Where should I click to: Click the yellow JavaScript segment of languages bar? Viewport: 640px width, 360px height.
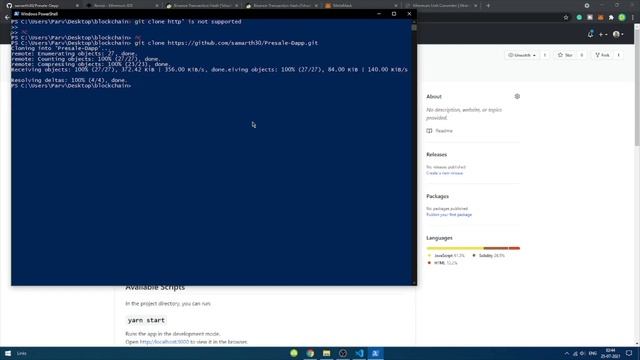tap(455, 248)
